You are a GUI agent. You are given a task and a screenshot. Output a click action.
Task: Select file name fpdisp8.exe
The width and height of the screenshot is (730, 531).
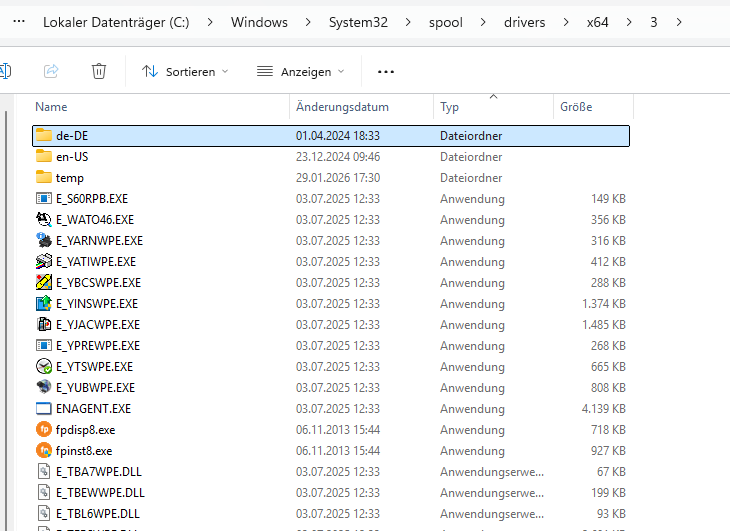[x=85, y=430]
